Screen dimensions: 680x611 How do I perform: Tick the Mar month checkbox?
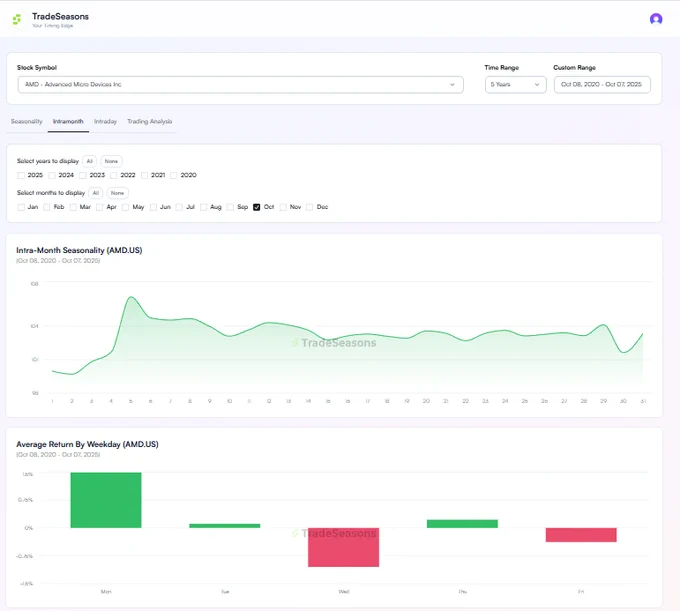click(x=73, y=207)
